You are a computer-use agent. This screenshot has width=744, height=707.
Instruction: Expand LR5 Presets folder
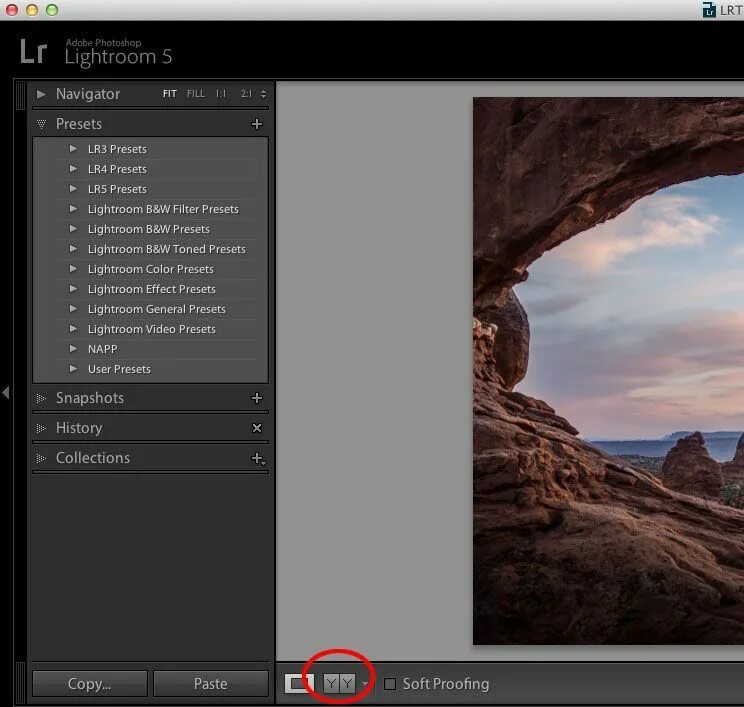73,188
